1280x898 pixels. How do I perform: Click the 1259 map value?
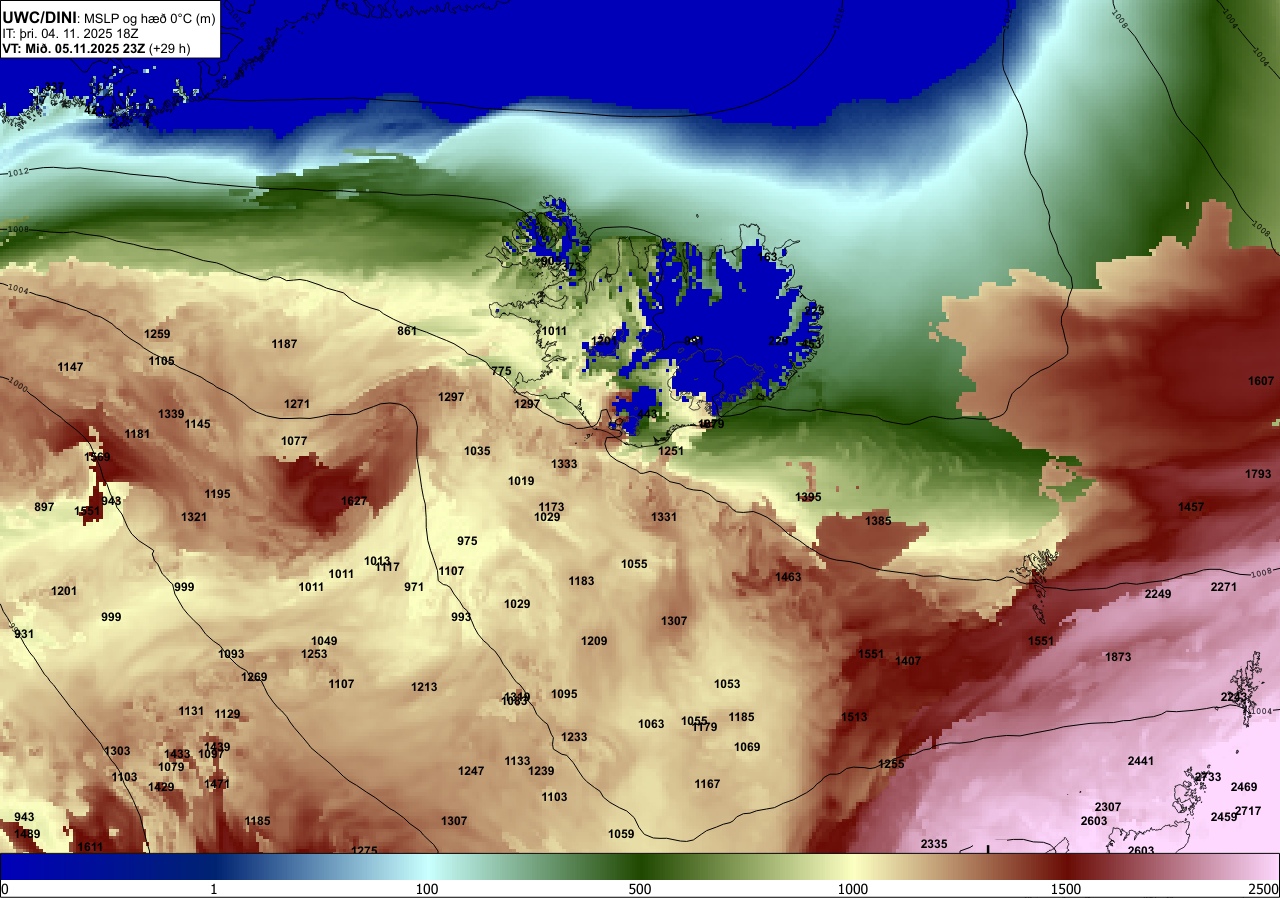(157, 334)
